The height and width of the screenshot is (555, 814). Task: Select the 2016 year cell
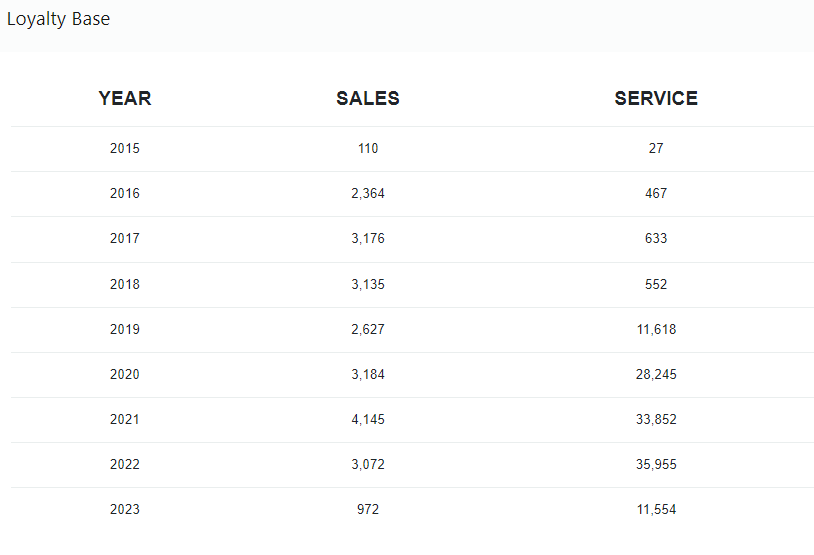(x=125, y=193)
